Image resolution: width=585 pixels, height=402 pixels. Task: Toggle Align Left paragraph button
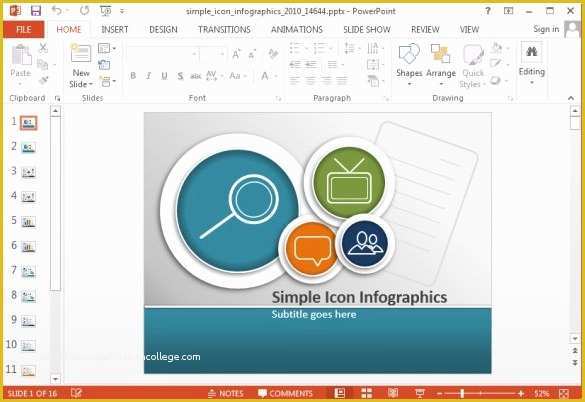pyautogui.click(x=295, y=80)
